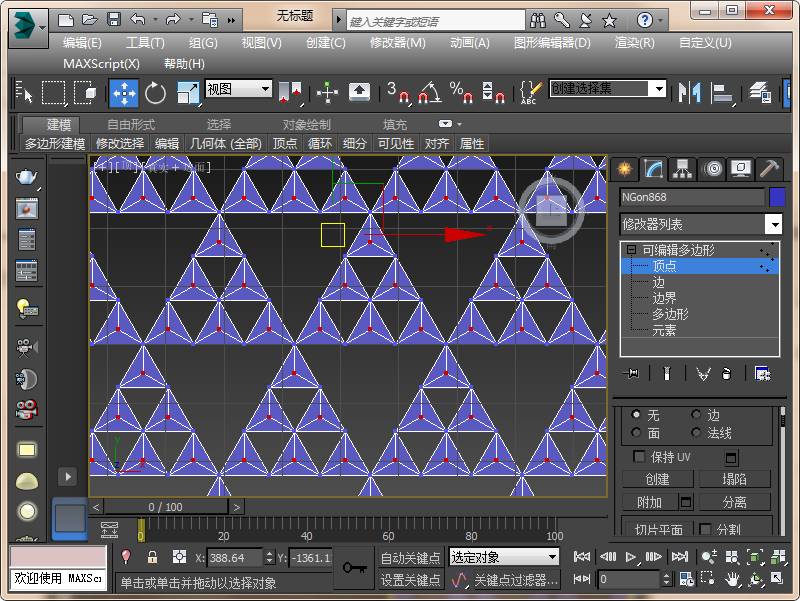This screenshot has width=800, height=601.
Task: Select the 面 radio button
Action: pyautogui.click(x=636, y=433)
